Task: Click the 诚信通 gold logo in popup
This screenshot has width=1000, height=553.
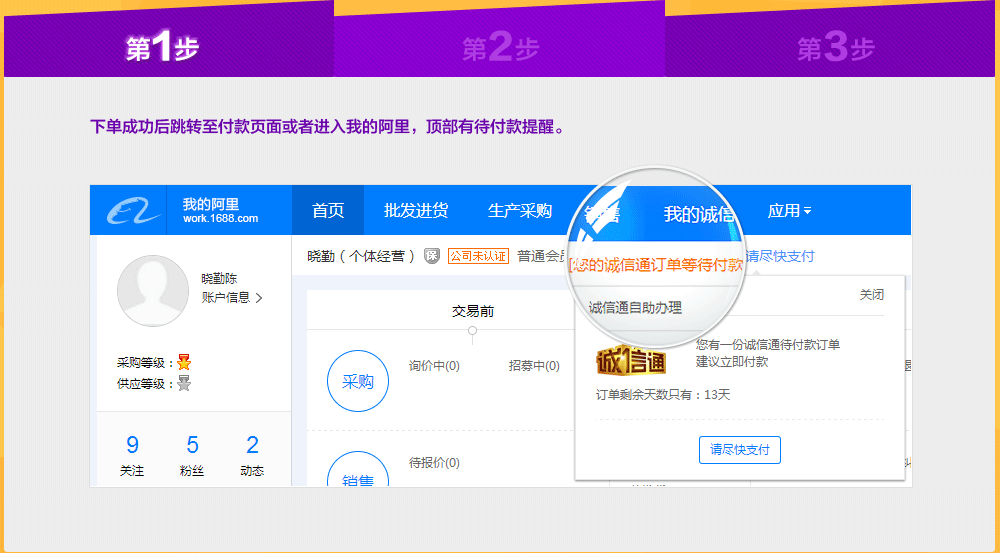Action: [631, 358]
